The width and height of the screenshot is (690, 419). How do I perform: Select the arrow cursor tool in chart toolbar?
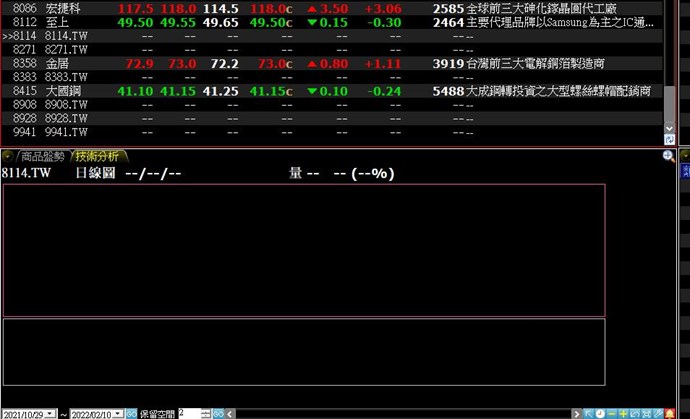tap(588, 414)
